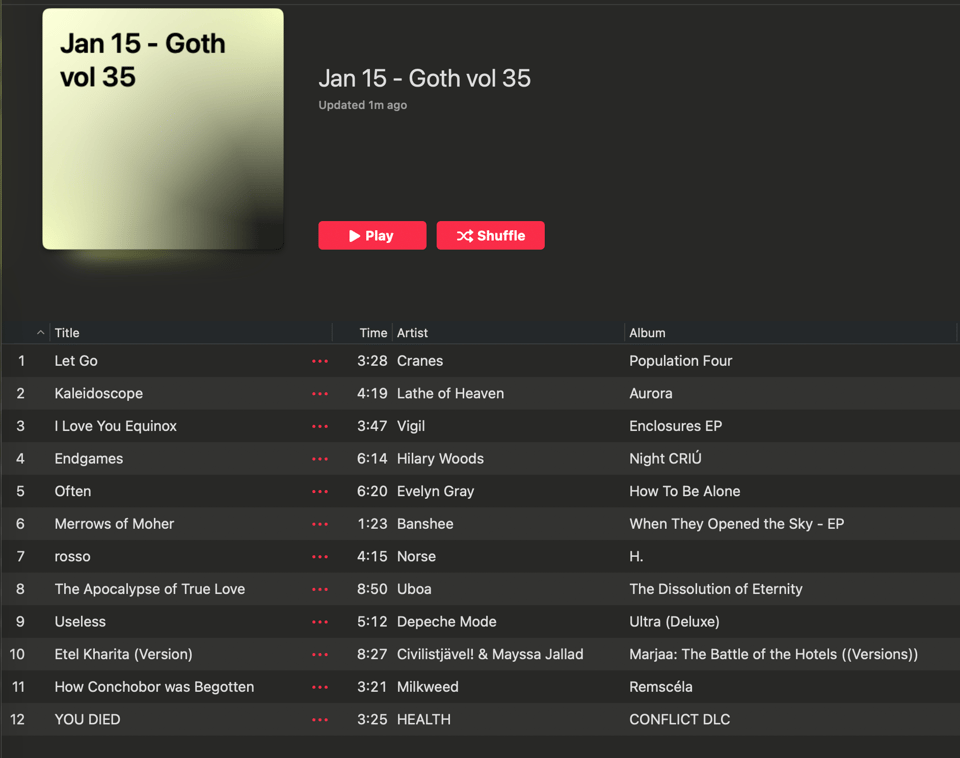This screenshot has height=758, width=960.
Task: Select the playlist name heading text
Action: 424,78
